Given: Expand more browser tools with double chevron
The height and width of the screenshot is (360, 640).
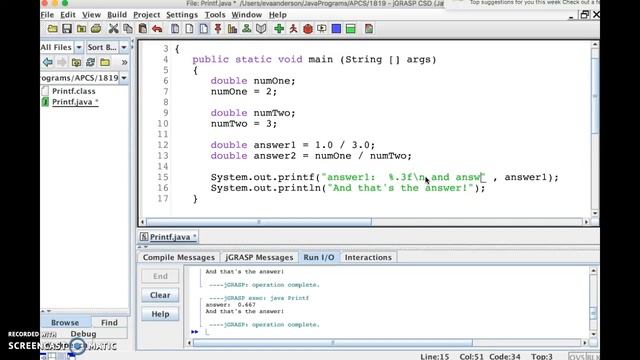Looking at the screenshot, I should [x=124, y=62].
